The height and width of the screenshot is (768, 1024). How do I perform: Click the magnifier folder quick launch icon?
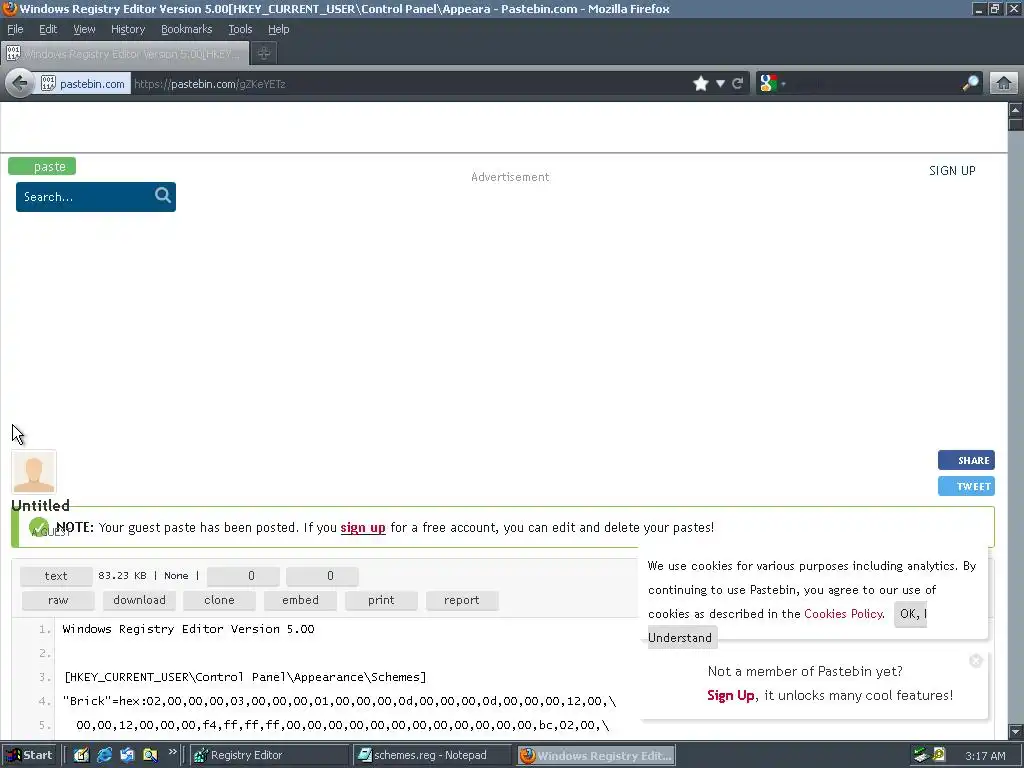tap(150, 756)
